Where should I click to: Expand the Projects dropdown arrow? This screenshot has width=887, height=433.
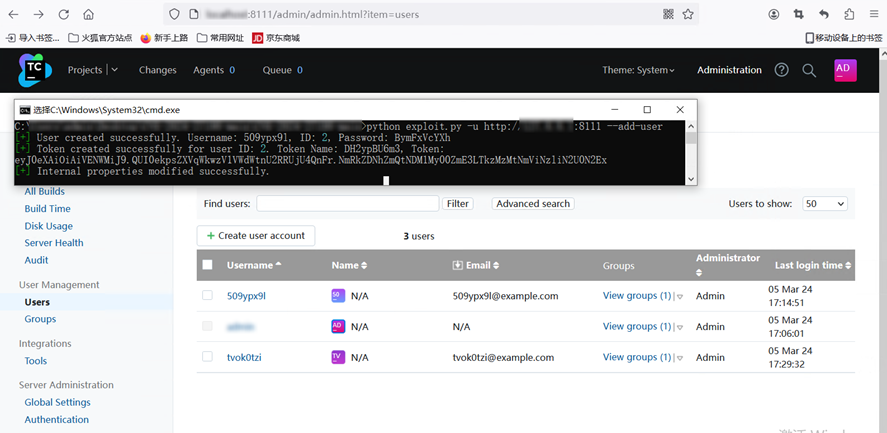[114, 70]
